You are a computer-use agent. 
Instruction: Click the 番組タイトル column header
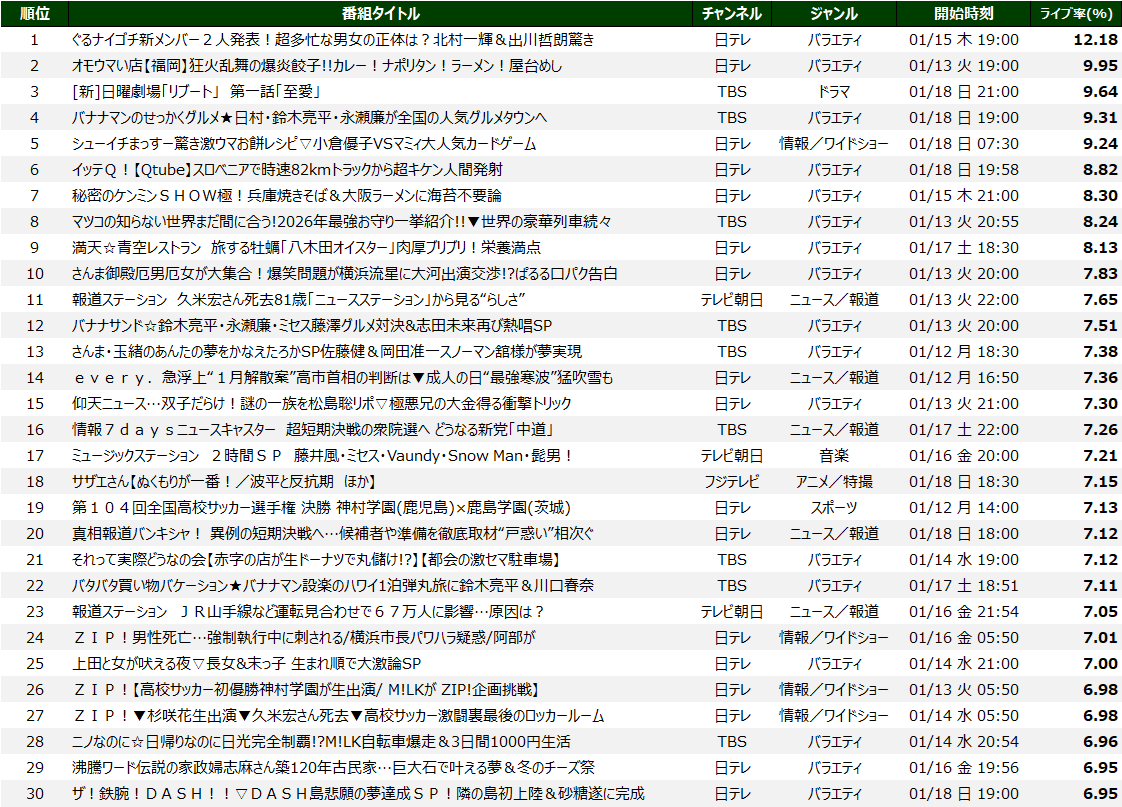(x=380, y=13)
